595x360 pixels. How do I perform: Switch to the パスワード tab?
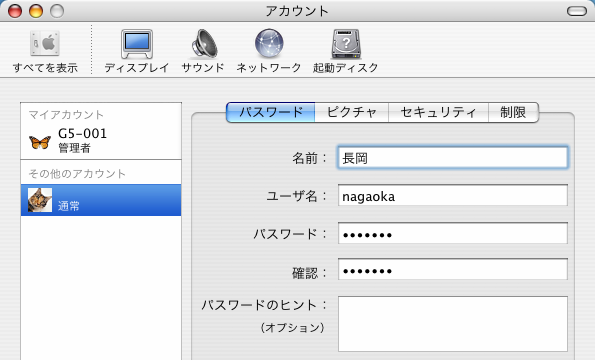point(271,112)
